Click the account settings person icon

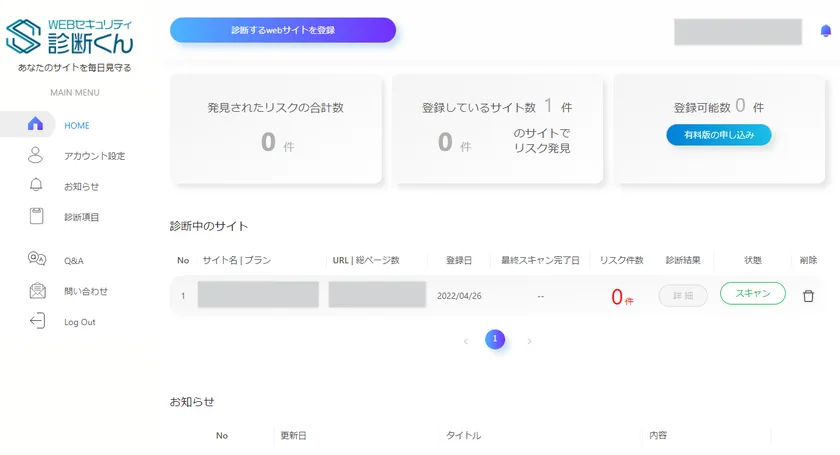36,155
